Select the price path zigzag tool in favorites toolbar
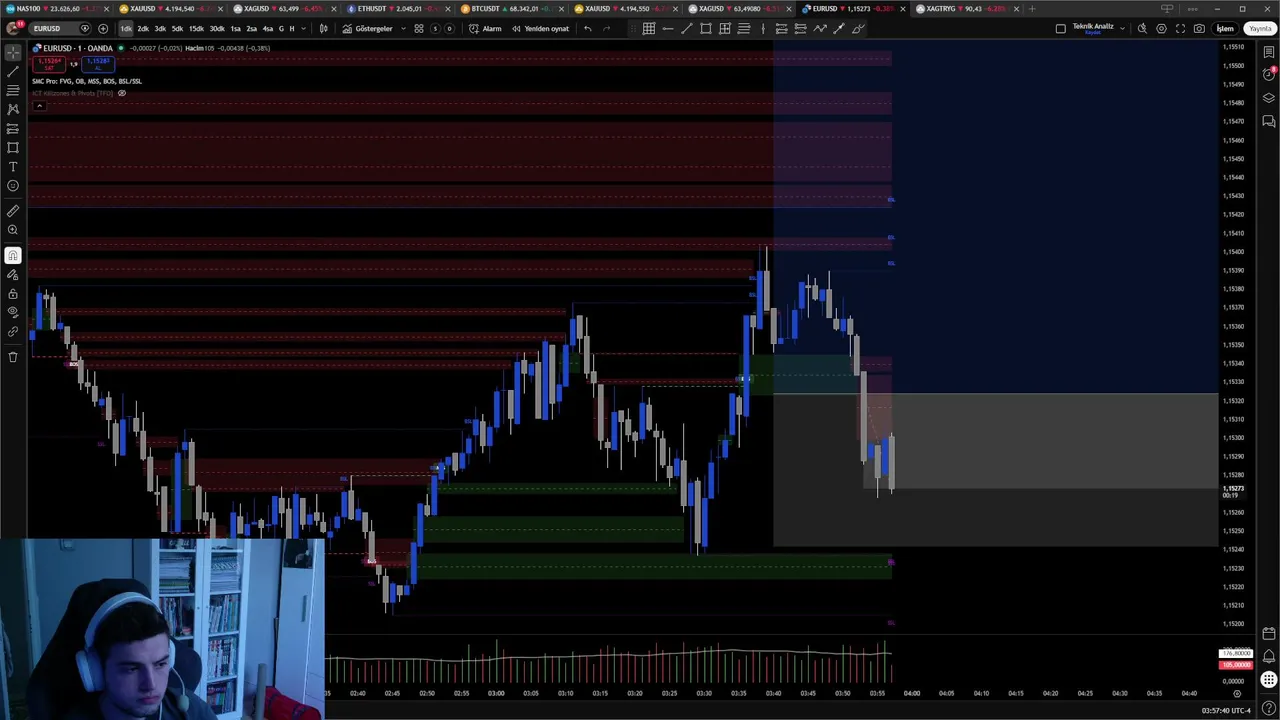The image size is (1280, 720). point(819,28)
